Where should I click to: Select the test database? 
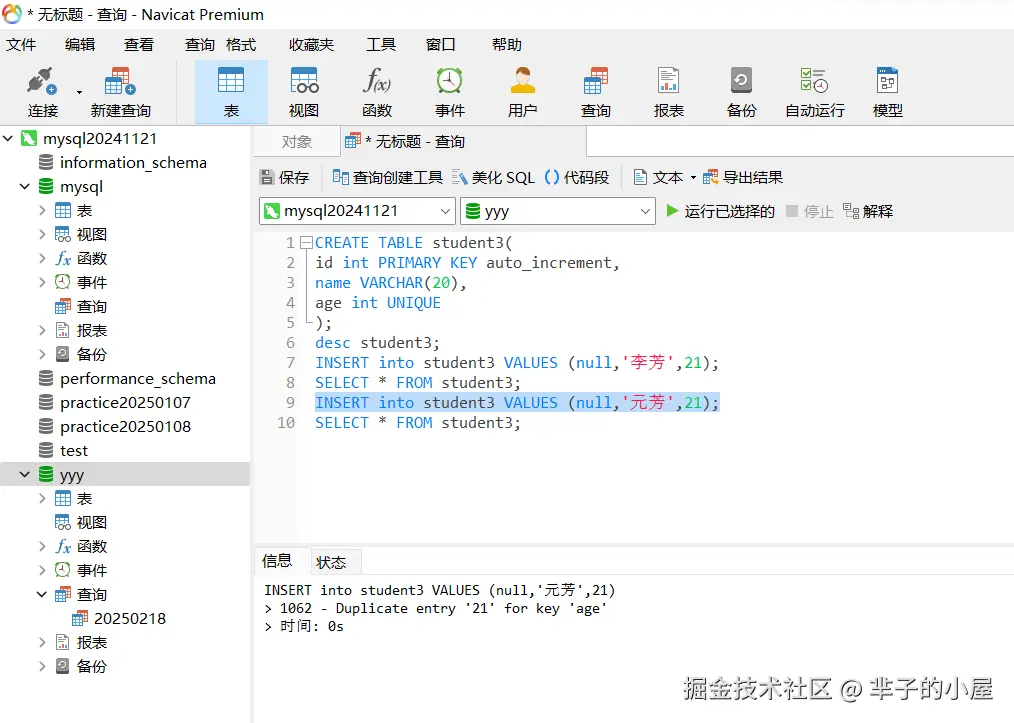click(63, 450)
